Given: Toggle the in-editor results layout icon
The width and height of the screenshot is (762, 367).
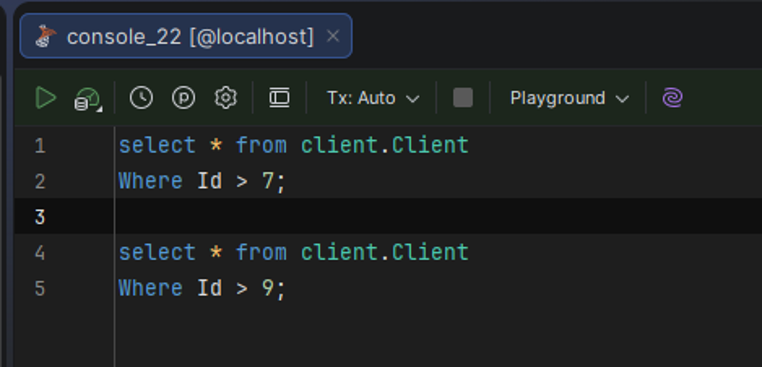Looking at the screenshot, I should [x=279, y=98].
